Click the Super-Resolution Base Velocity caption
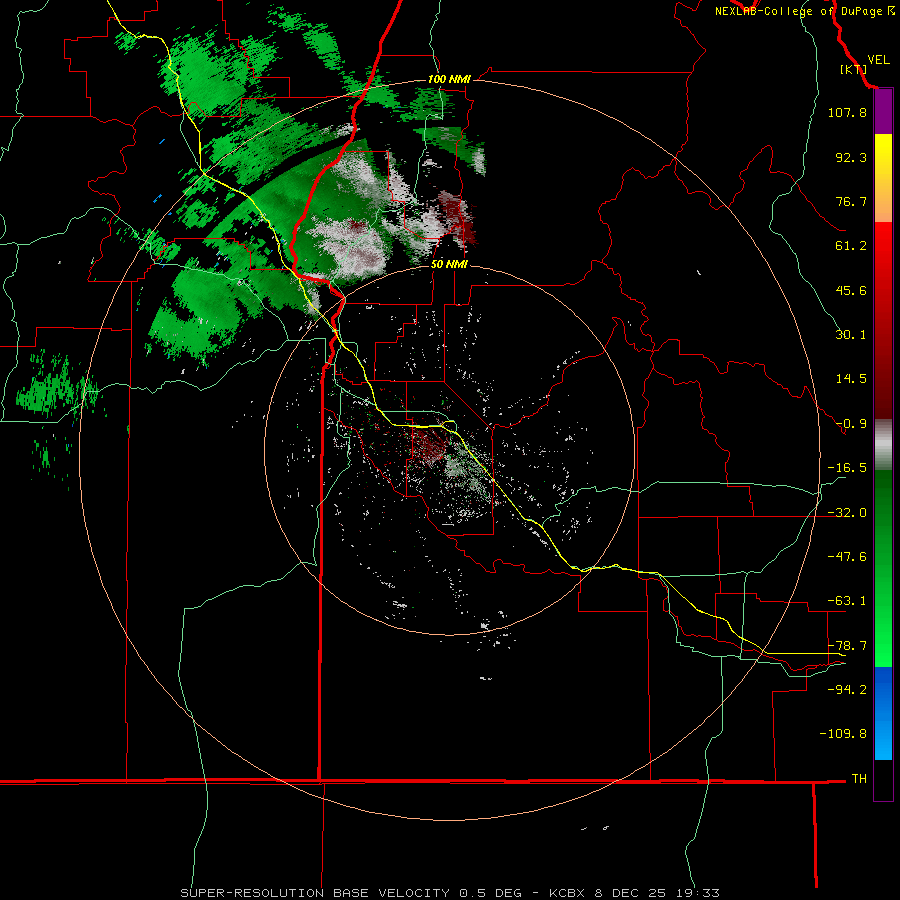900x900 pixels. click(x=449, y=893)
